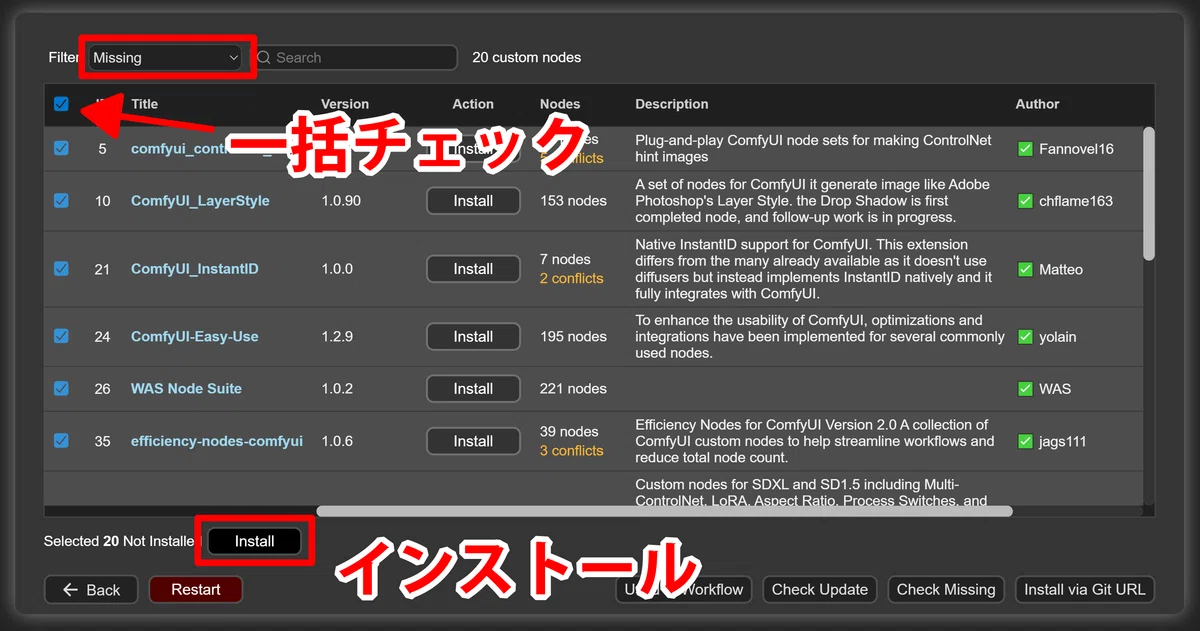Install the ComfyUI_InstantID node pack
This screenshot has width=1200, height=631.
pos(473,269)
